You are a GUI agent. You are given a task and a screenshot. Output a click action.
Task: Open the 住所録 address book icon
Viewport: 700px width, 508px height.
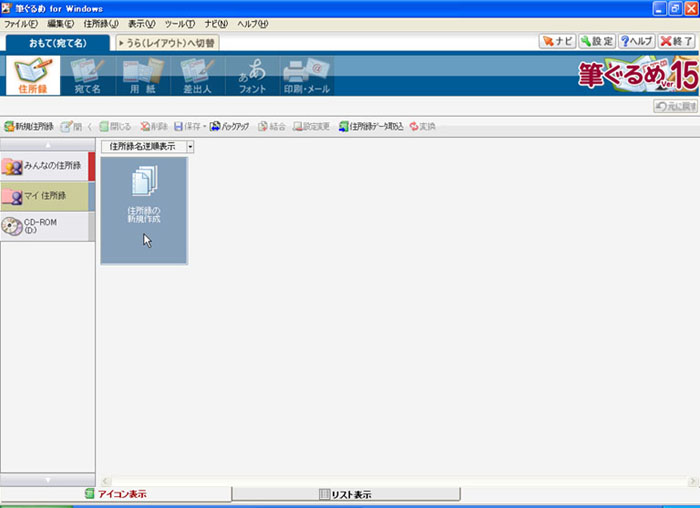[32, 76]
